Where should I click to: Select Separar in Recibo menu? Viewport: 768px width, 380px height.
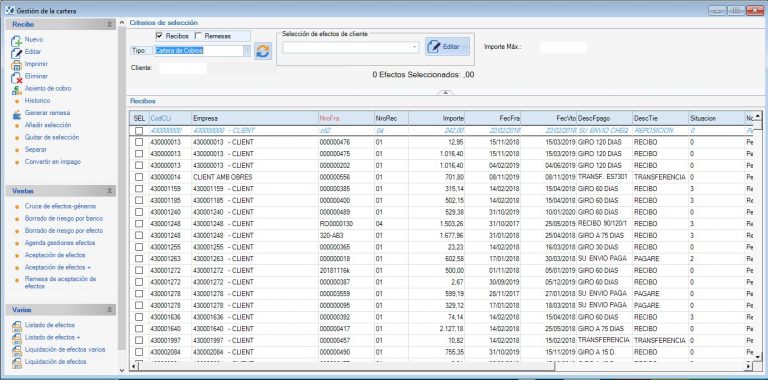coord(36,149)
